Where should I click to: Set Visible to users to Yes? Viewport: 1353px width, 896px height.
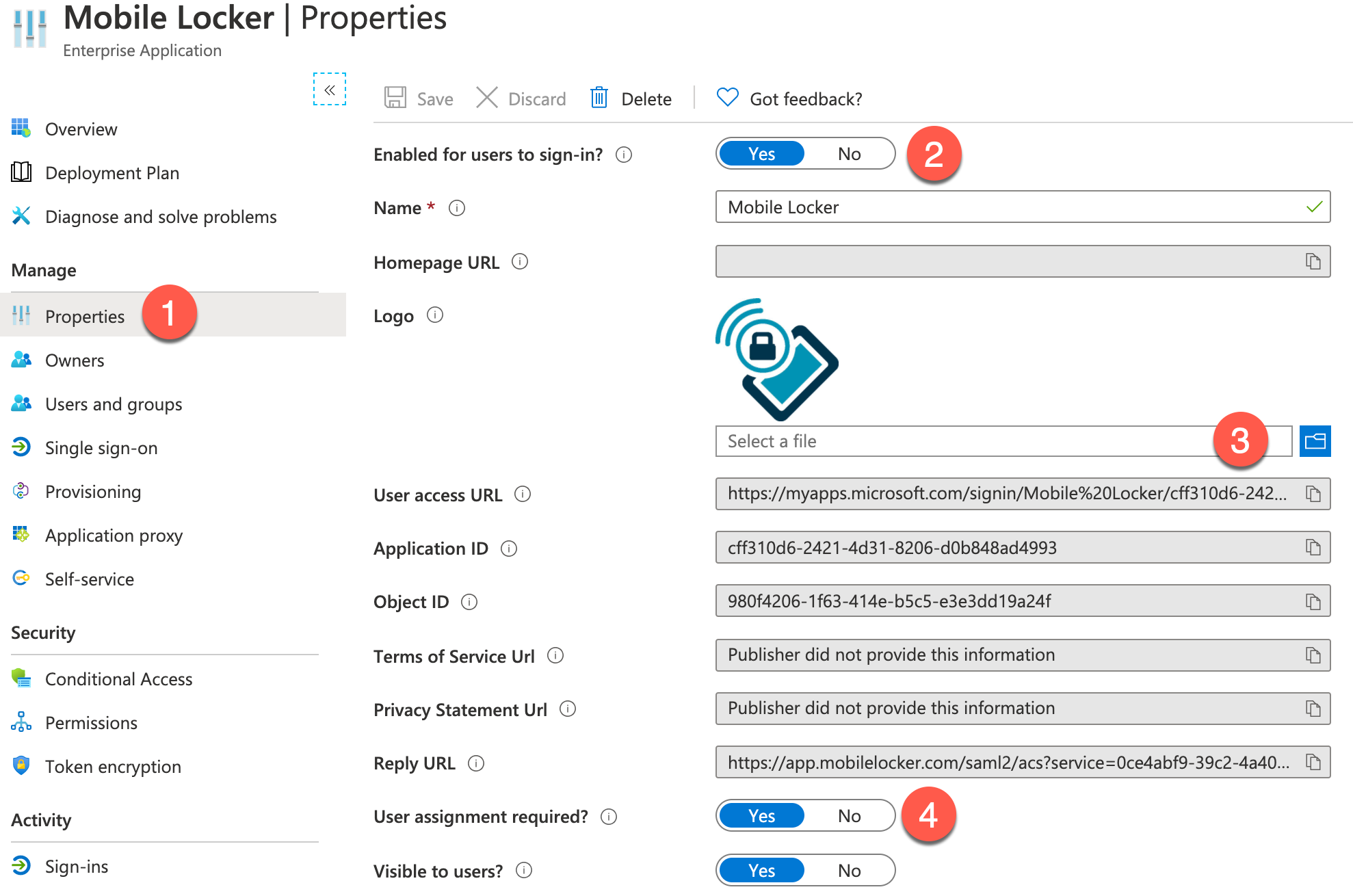coord(761,871)
